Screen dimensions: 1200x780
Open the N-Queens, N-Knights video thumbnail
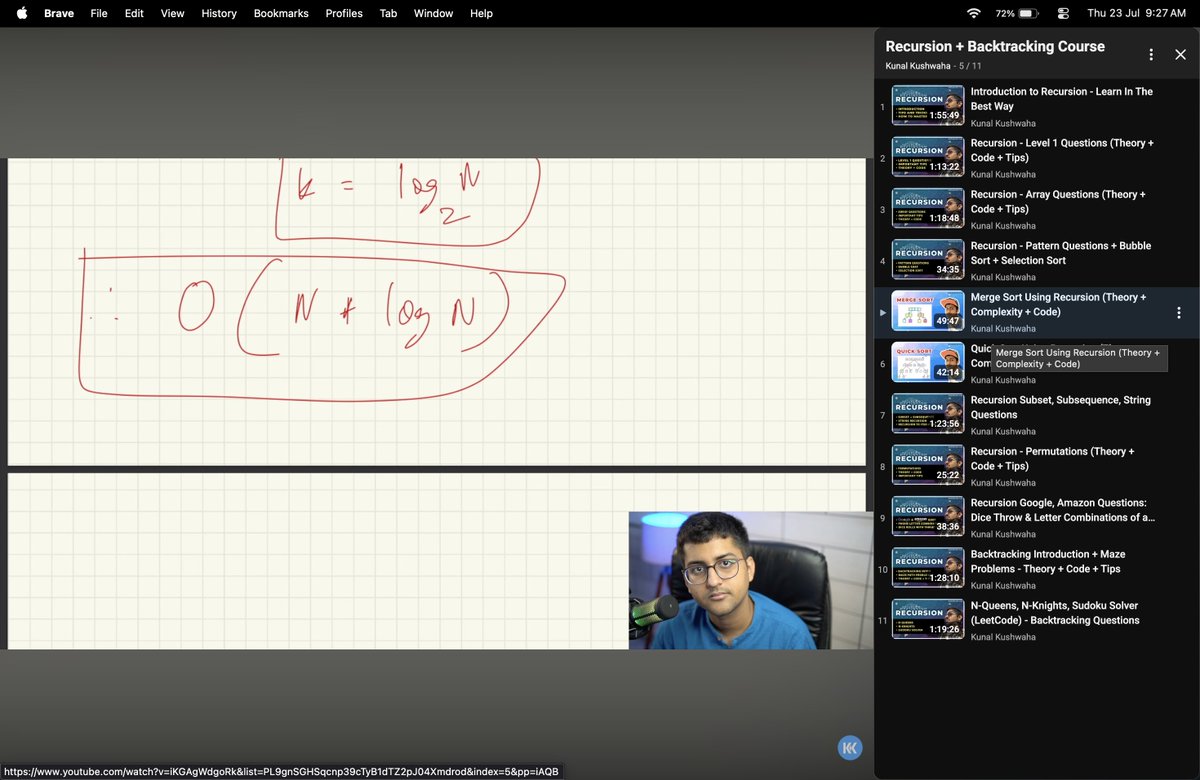(928, 620)
